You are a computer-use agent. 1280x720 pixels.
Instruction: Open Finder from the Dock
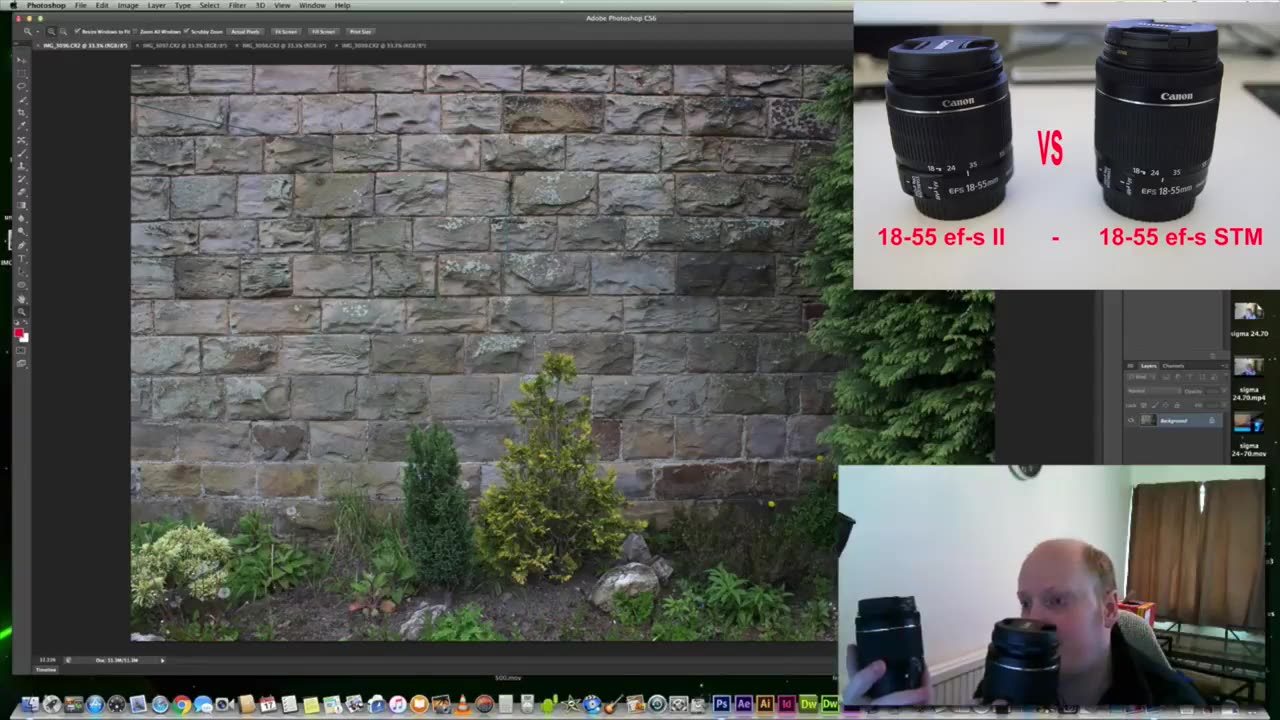30,705
